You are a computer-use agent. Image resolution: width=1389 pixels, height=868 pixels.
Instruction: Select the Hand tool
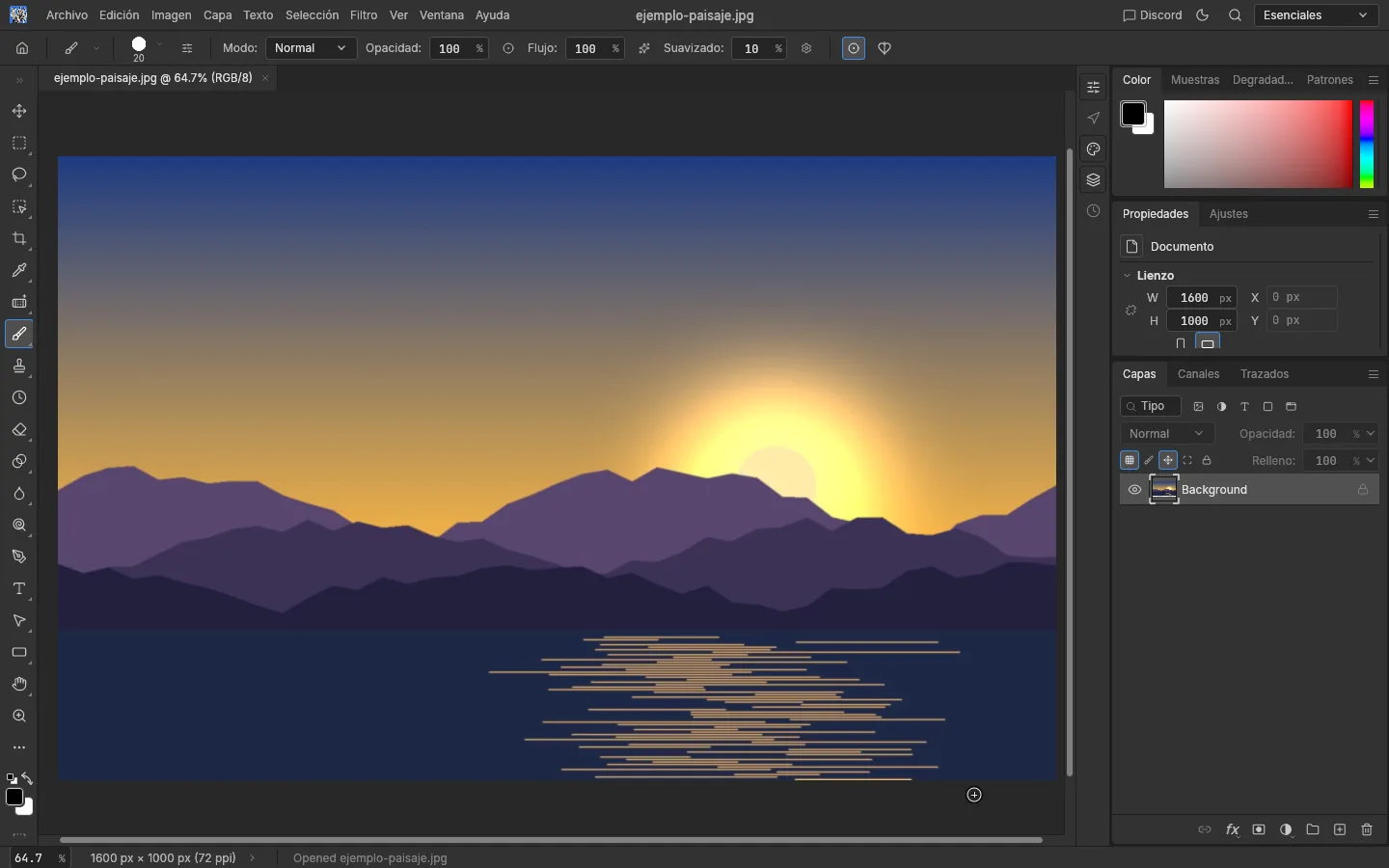coord(18,684)
